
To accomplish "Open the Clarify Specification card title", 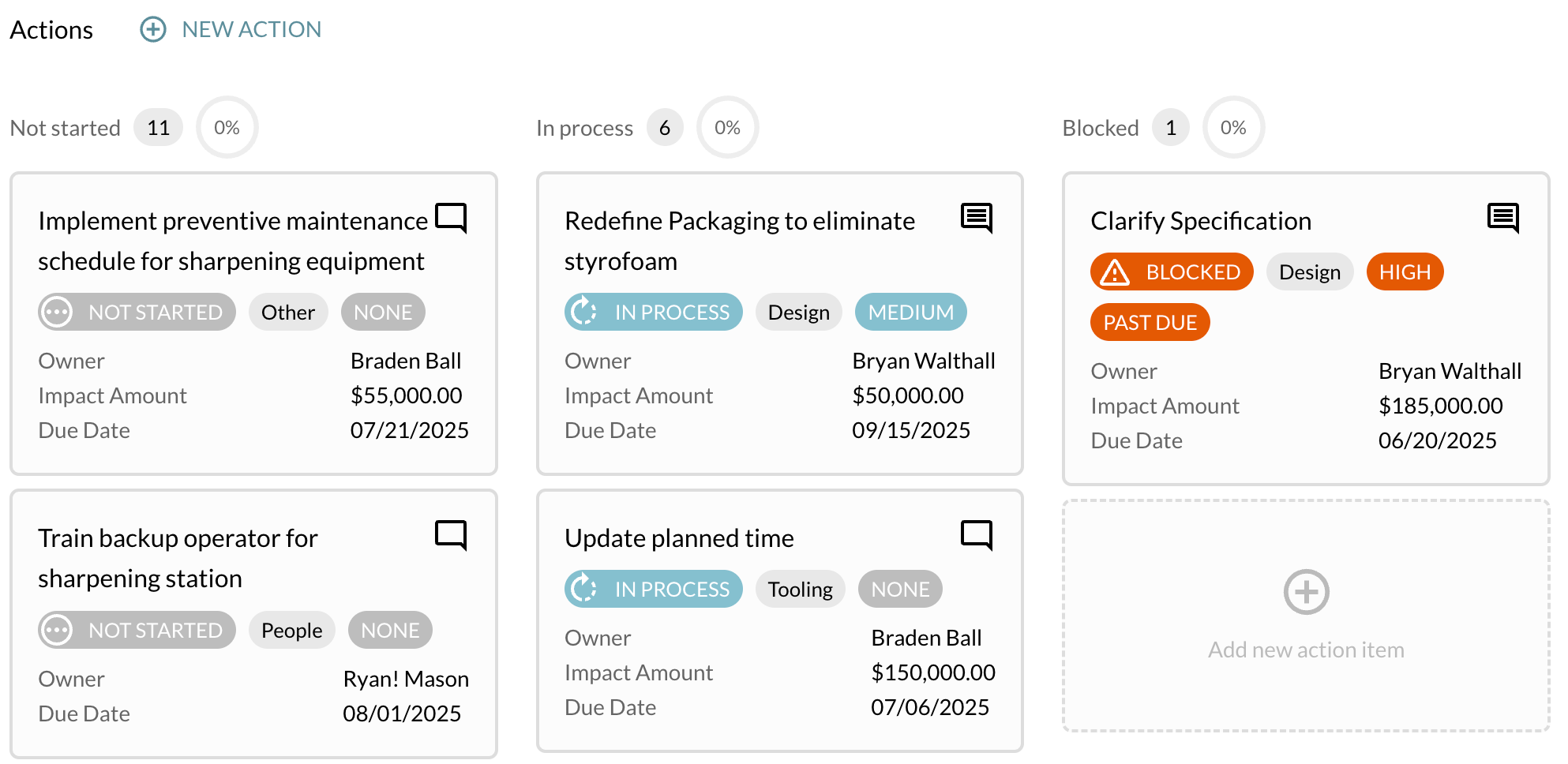I will [x=1200, y=221].
